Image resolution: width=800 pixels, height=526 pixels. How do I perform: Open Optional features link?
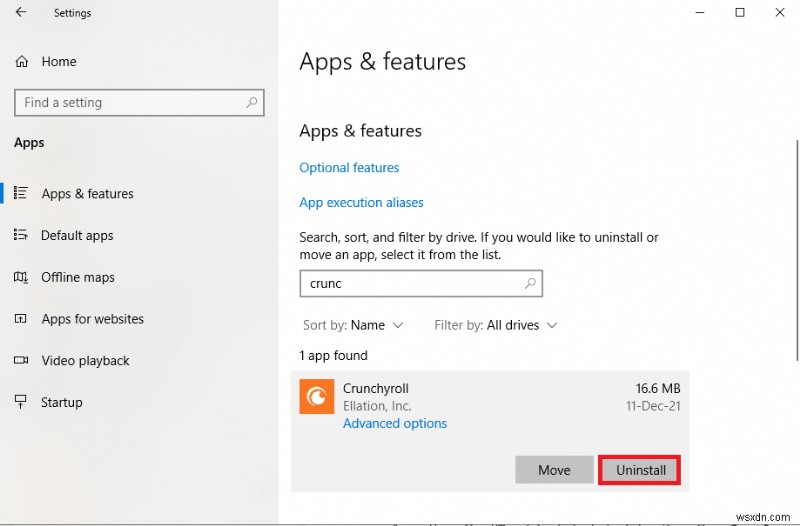tap(349, 168)
